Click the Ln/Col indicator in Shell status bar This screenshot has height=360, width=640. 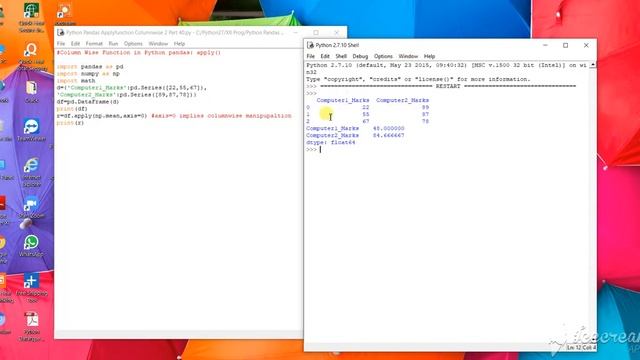[x=582, y=347]
